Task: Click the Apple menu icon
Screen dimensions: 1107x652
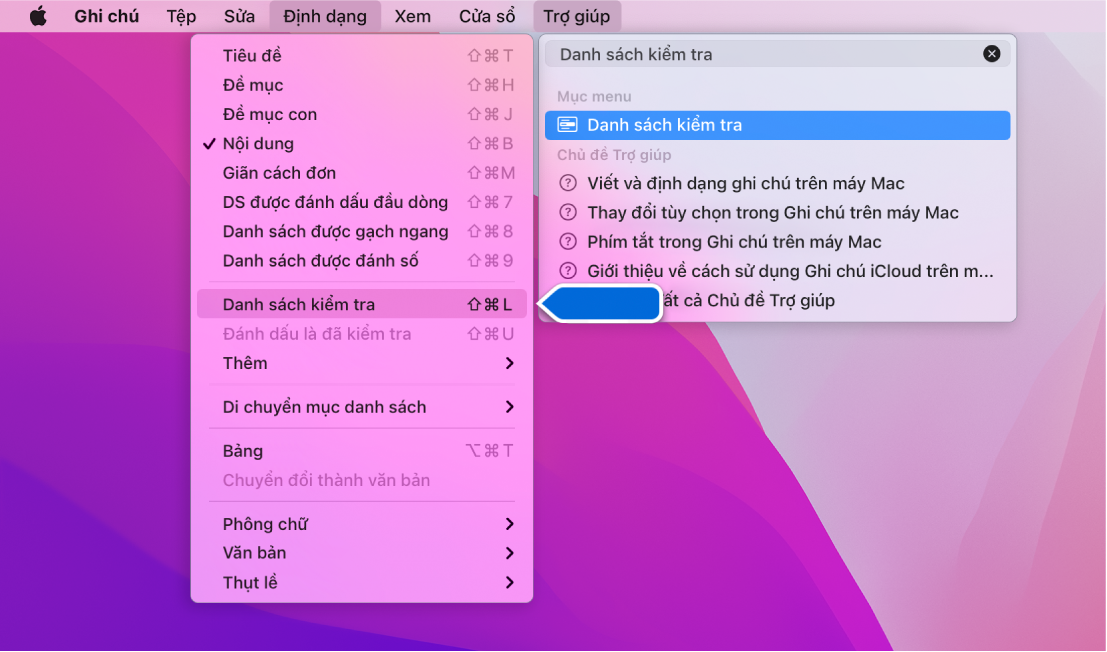Action: tap(38, 15)
